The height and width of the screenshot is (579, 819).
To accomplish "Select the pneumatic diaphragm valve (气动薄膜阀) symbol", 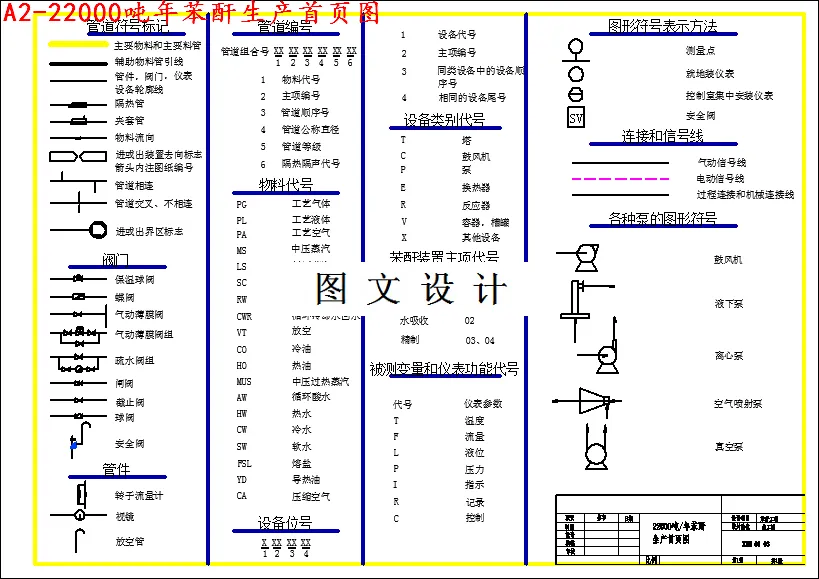I will (75, 315).
